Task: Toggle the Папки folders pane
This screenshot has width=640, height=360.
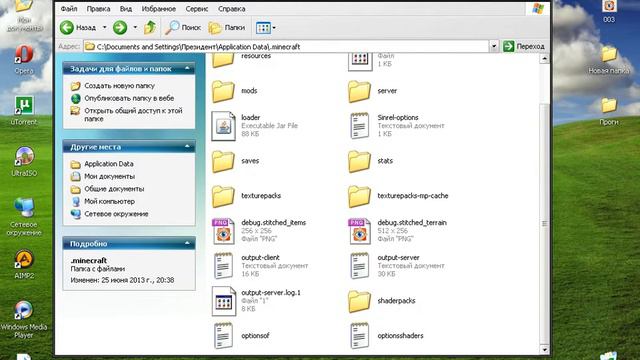Action: [x=227, y=27]
